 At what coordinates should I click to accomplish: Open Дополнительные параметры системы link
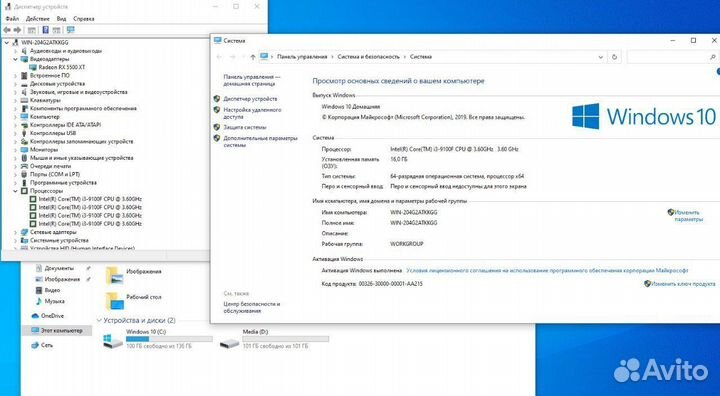pyautogui.click(x=260, y=141)
